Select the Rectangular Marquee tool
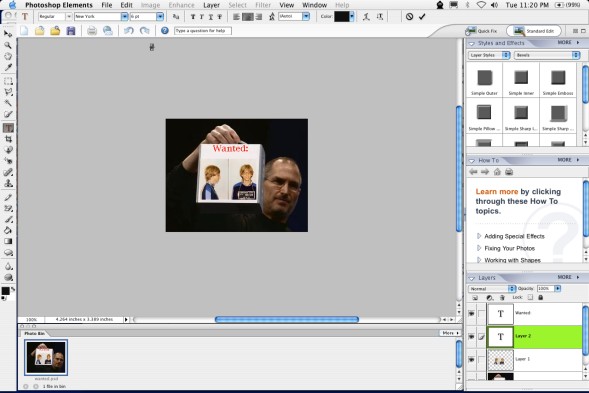The image size is (589, 393). click(8, 81)
